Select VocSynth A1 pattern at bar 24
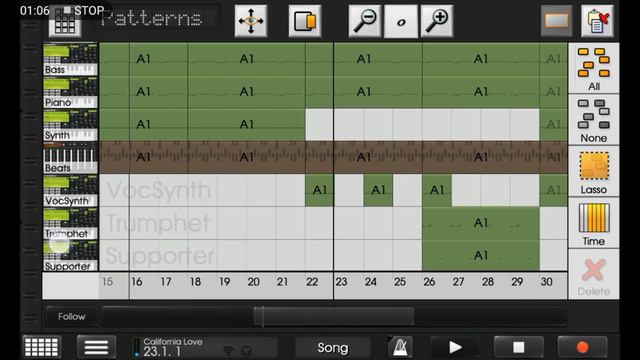The image size is (640, 360). point(378,190)
